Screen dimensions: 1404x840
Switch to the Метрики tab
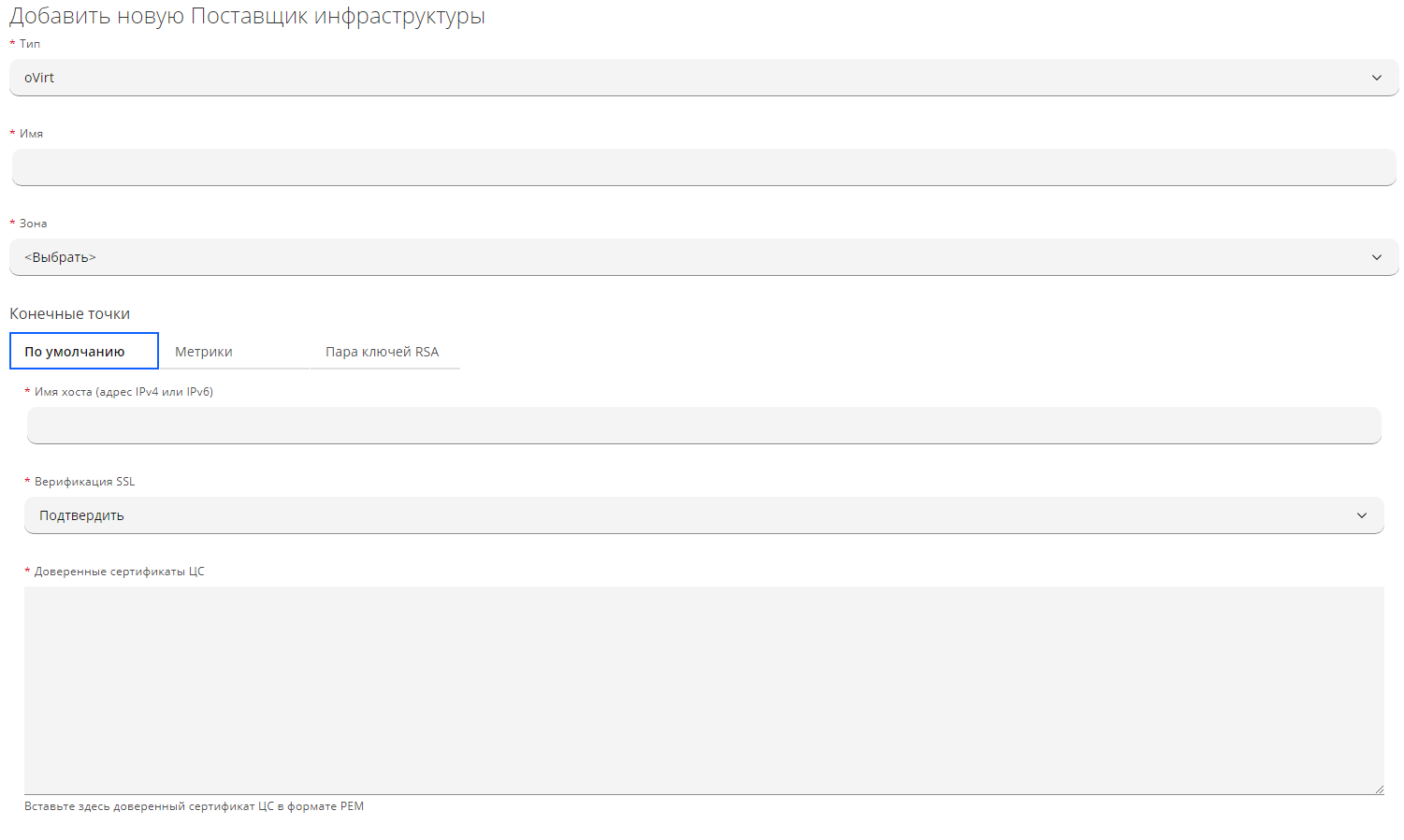(204, 352)
